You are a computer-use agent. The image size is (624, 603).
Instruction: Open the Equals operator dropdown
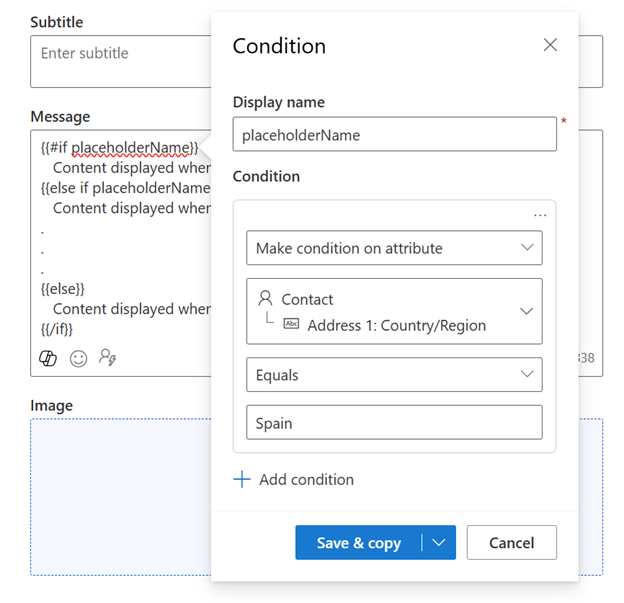(x=394, y=375)
